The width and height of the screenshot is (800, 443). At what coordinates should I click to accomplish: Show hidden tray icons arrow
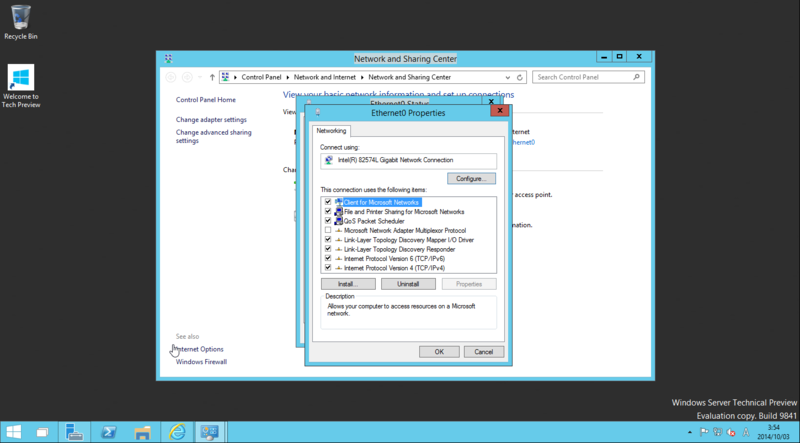690,432
